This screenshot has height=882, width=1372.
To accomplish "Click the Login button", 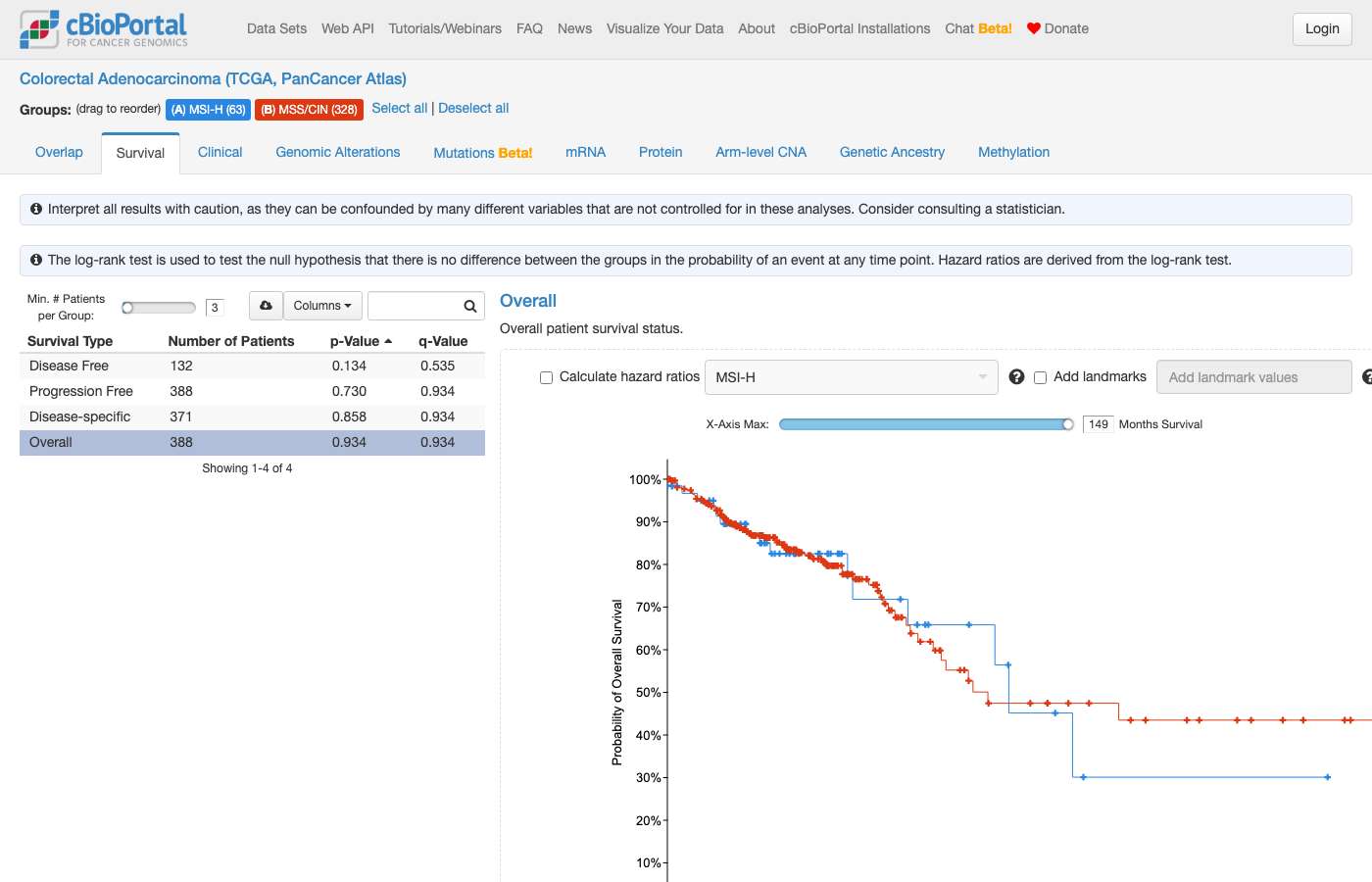I will [1322, 28].
